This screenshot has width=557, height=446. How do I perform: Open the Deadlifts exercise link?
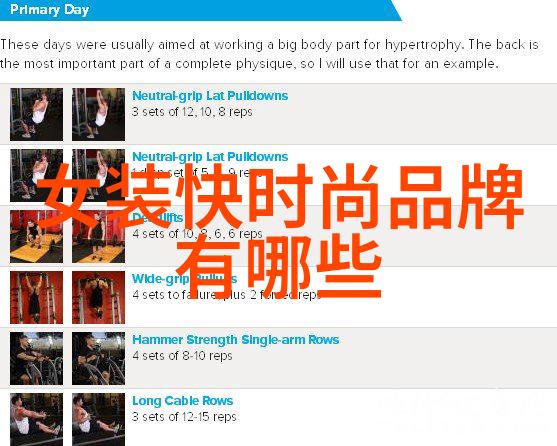(157, 218)
